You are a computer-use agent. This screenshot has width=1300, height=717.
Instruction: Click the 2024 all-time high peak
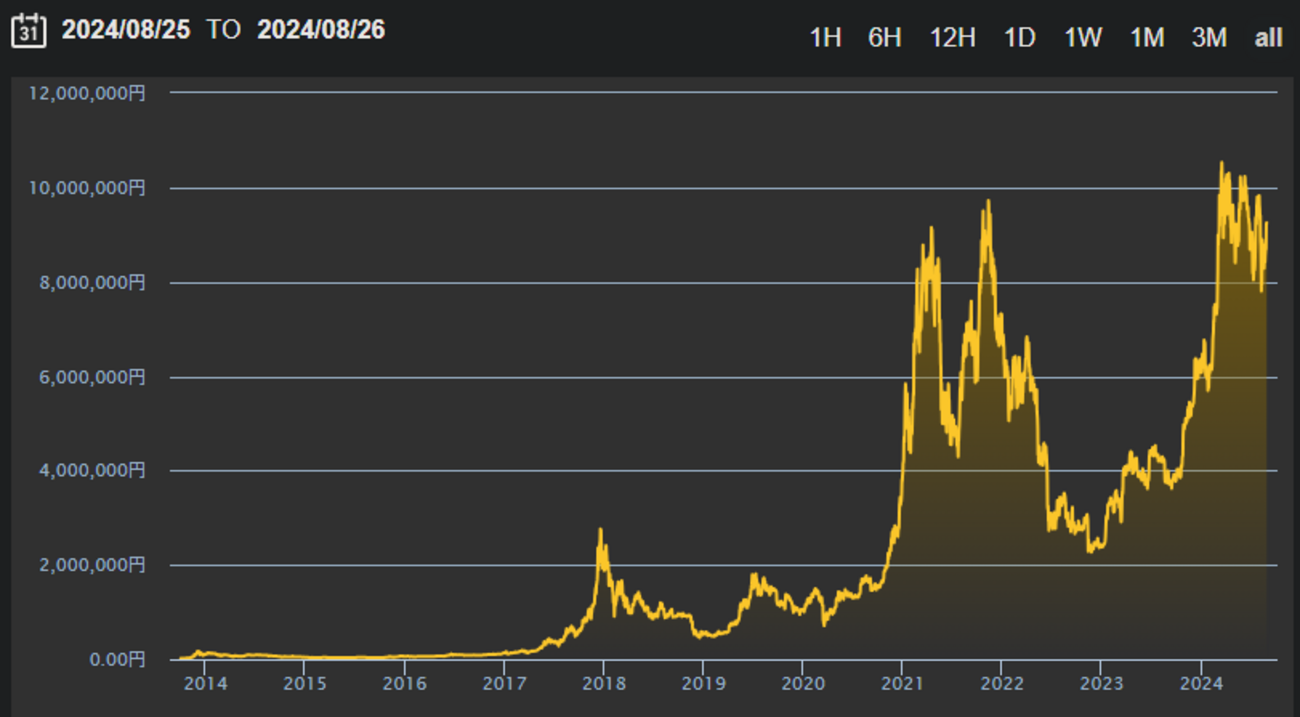point(1220,163)
